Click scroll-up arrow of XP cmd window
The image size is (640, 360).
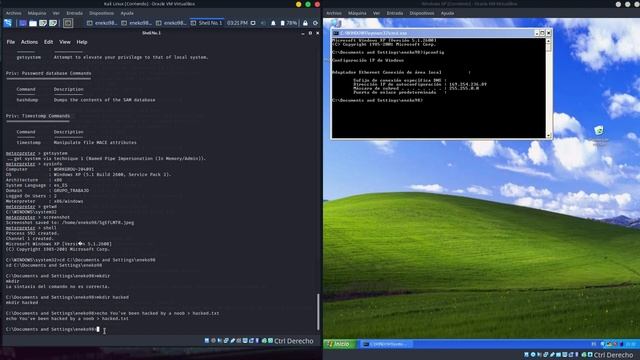[x=548, y=41]
